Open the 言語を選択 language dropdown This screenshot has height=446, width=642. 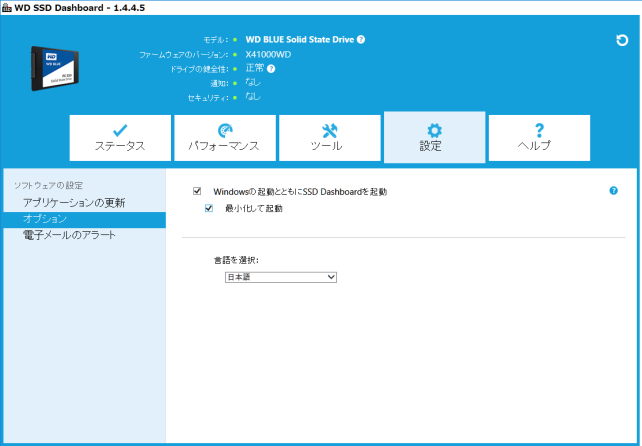point(281,277)
